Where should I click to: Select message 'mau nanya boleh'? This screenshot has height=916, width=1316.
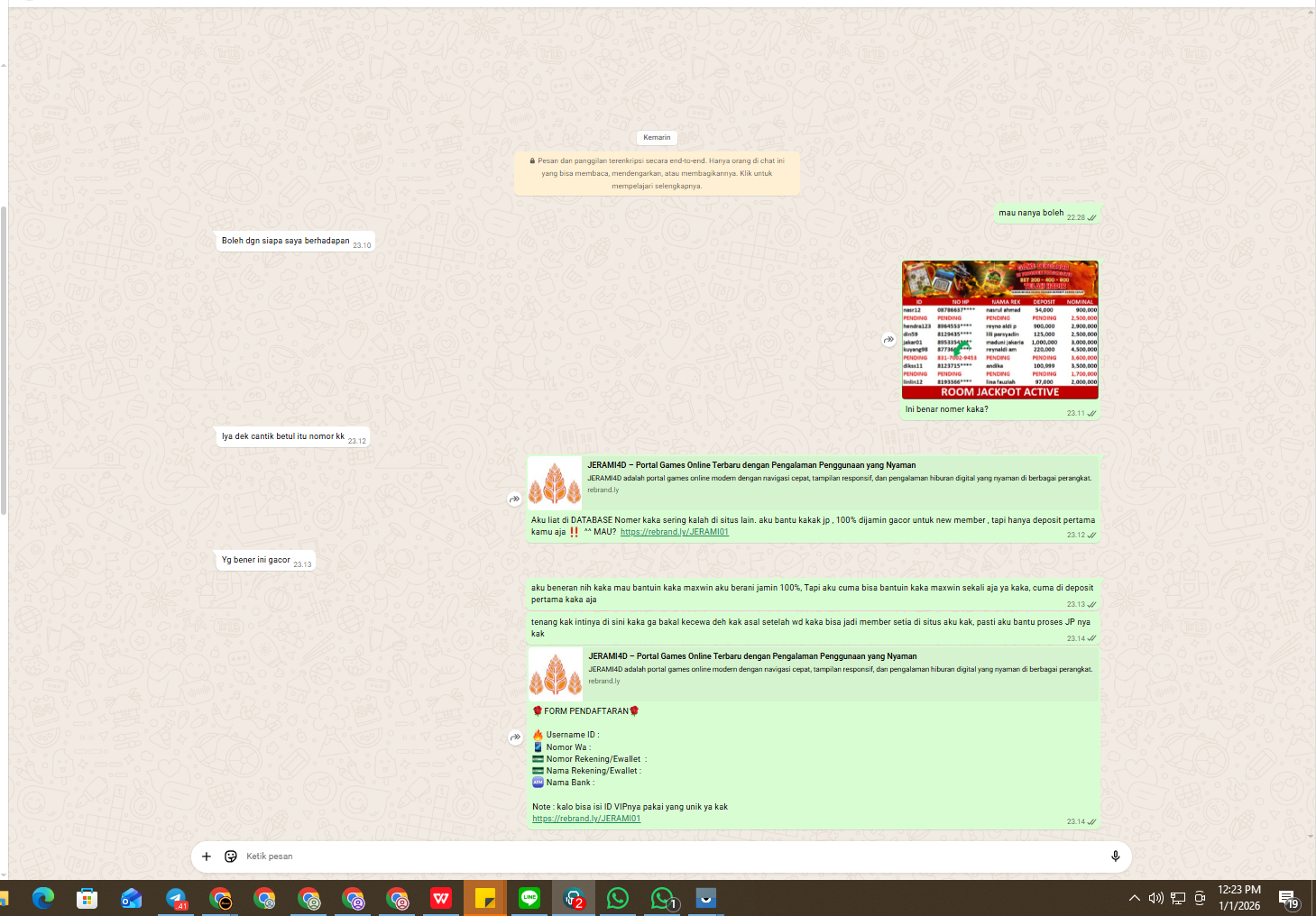(1031, 213)
